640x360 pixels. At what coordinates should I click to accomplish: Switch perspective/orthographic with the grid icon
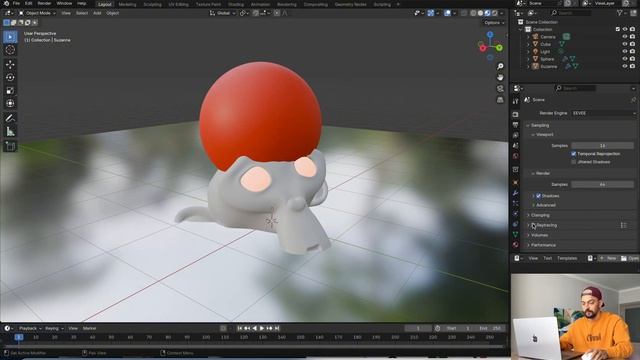tap(500, 100)
